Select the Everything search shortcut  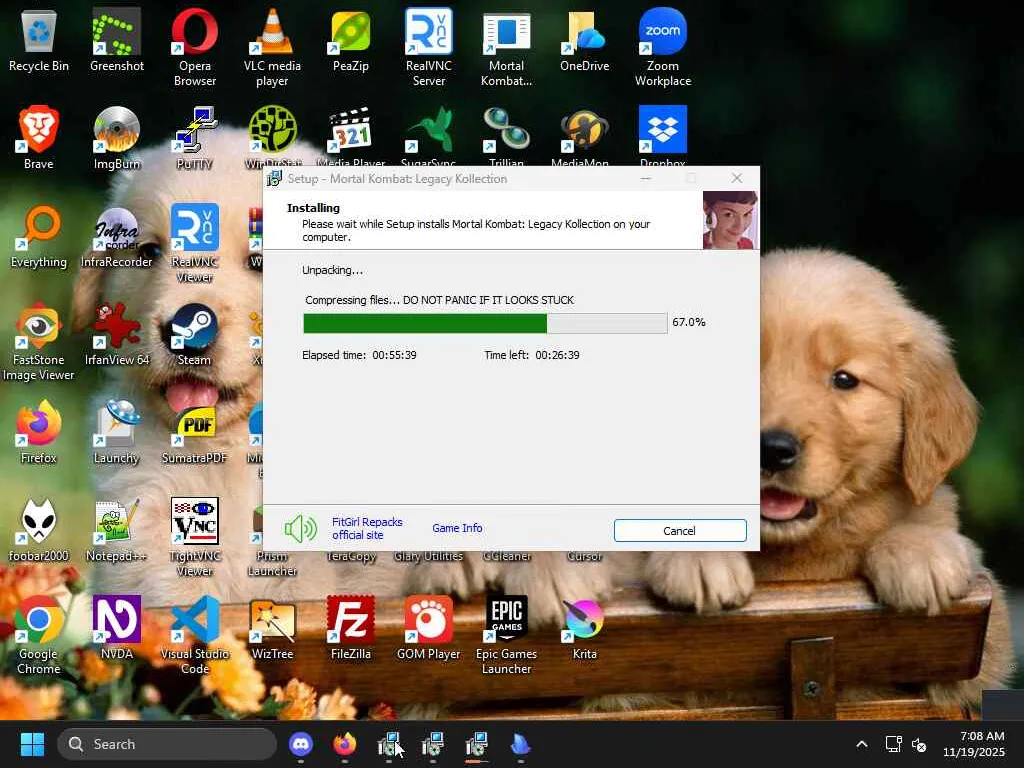tap(39, 236)
